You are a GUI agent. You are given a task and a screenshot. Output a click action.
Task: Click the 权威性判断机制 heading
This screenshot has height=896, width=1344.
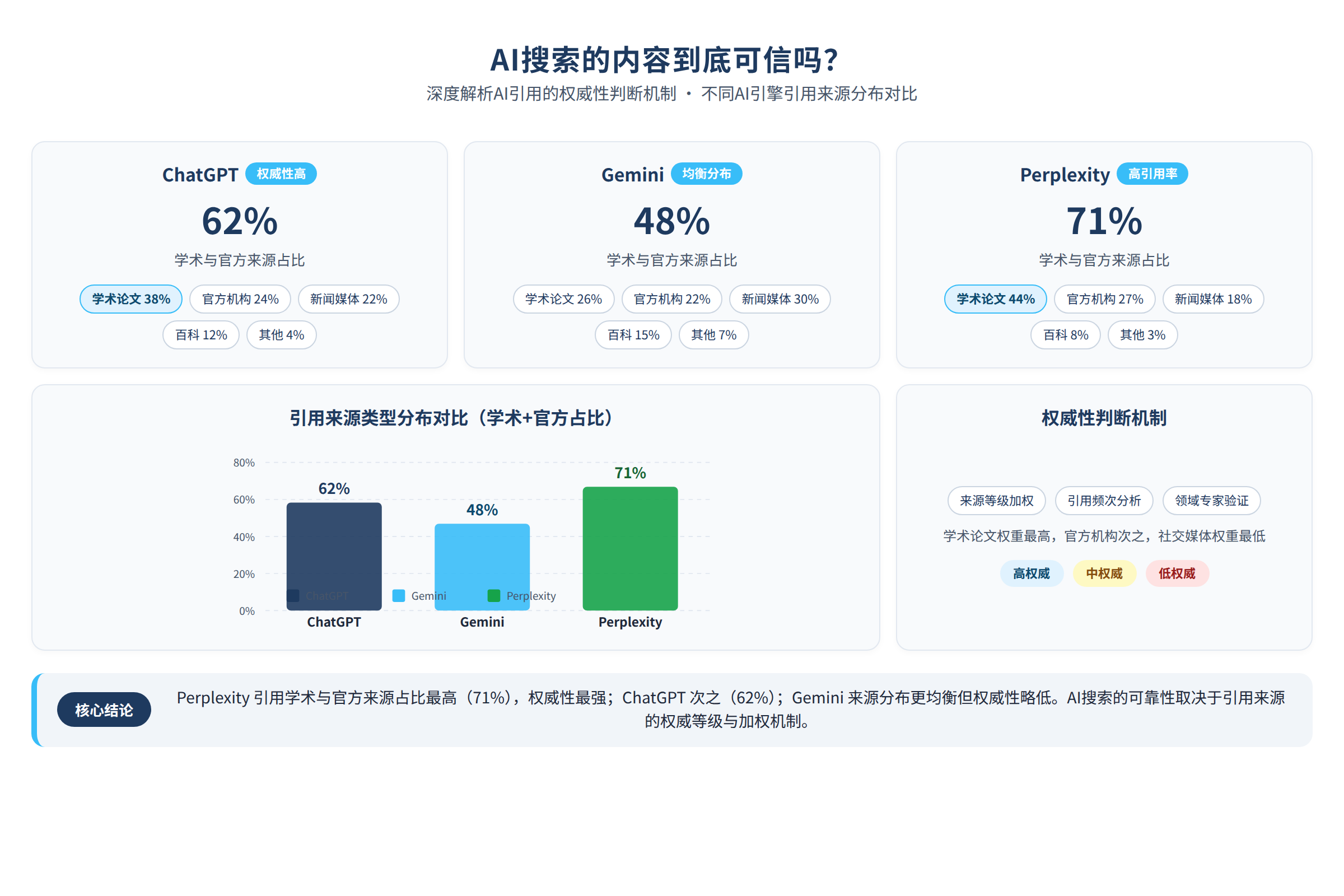1104,418
